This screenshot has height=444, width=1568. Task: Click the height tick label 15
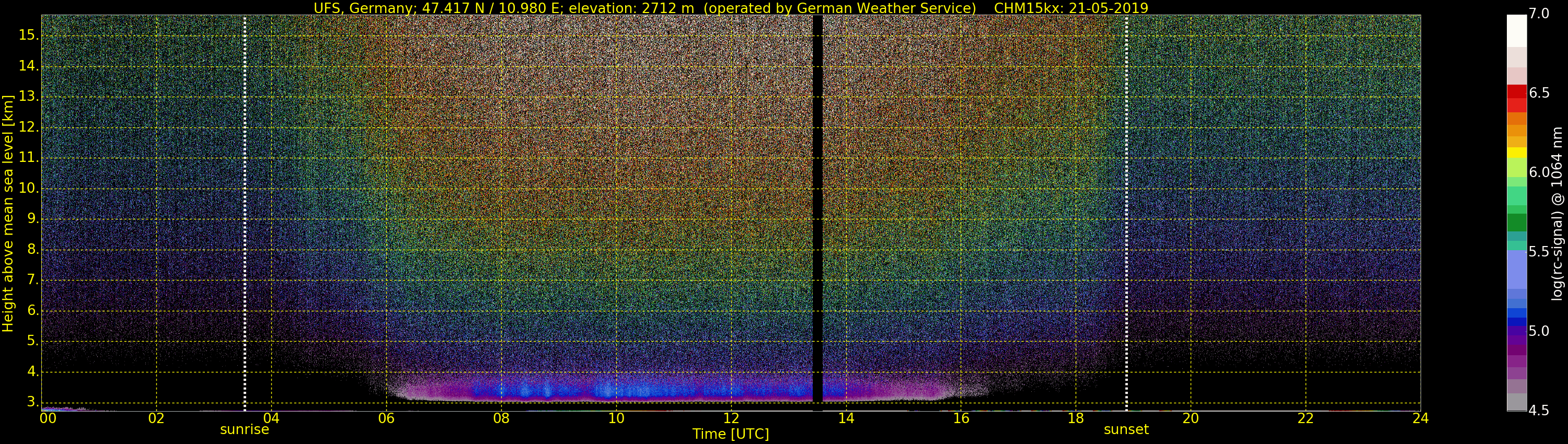29,36
